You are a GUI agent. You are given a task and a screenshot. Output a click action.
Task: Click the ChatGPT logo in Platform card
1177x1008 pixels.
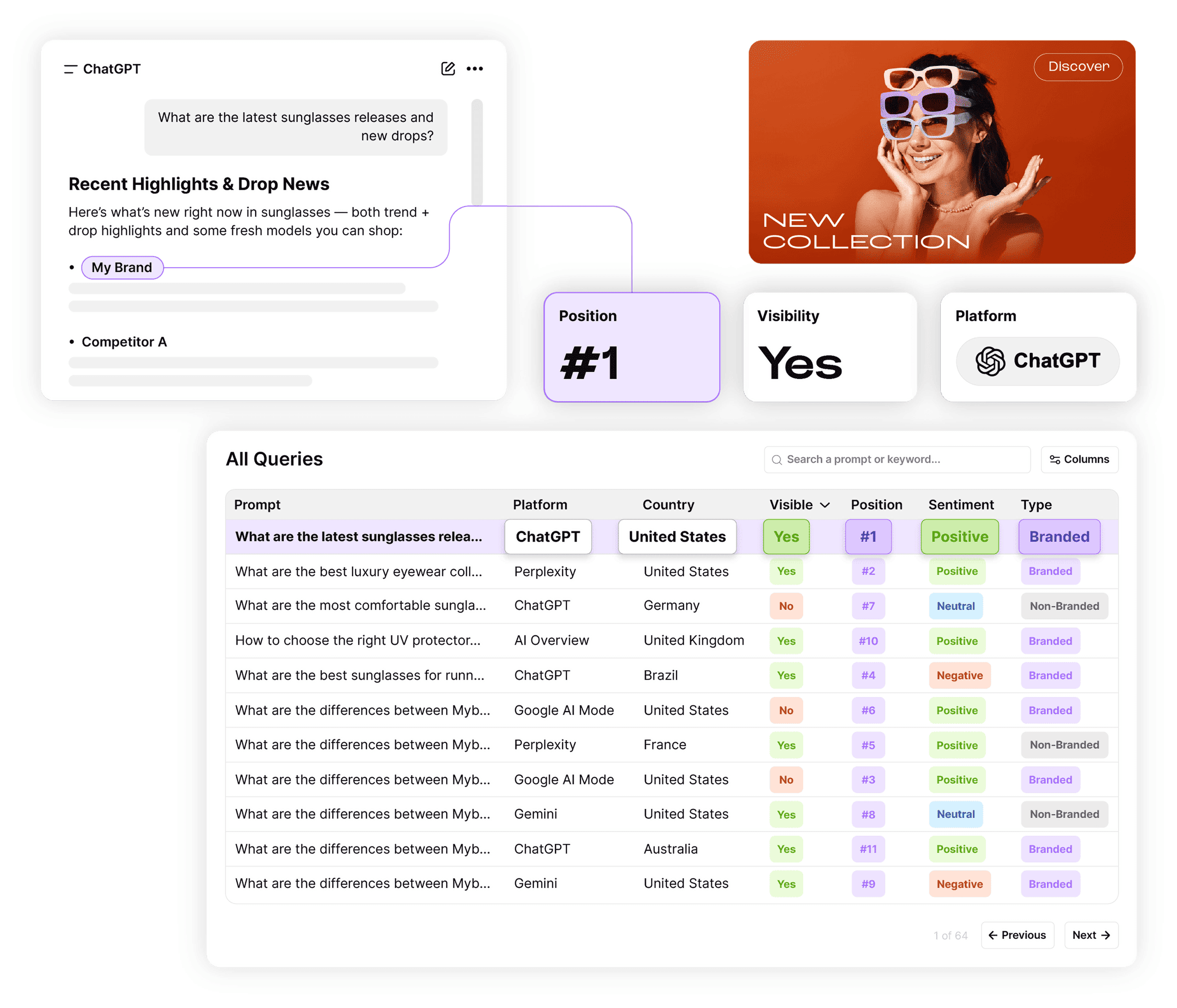pyautogui.click(x=990, y=361)
